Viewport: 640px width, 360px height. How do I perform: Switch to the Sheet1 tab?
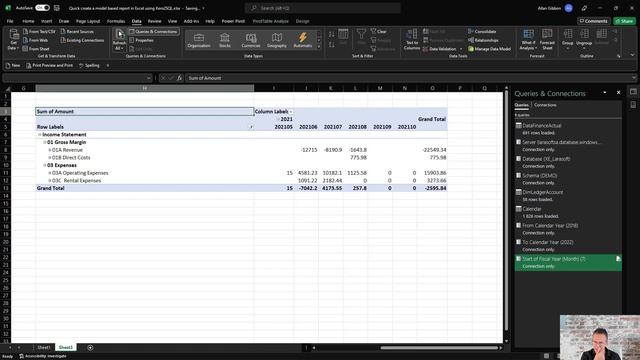(x=44, y=347)
